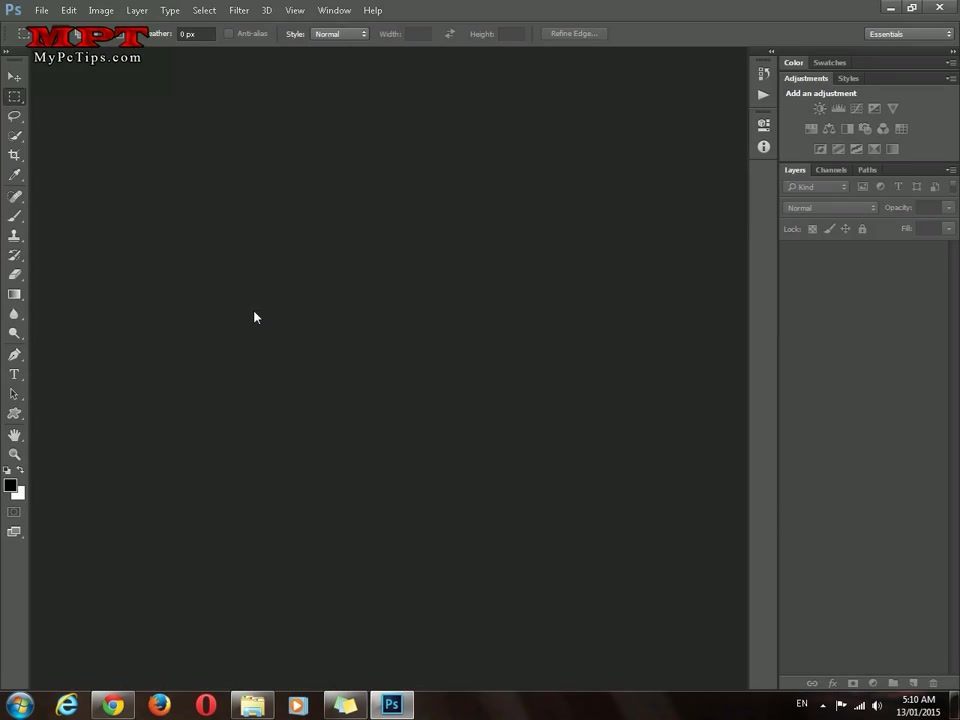Select the Crop tool
This screenshot has width=960, height=720.
pyautogui.click(x=14, y=156)
